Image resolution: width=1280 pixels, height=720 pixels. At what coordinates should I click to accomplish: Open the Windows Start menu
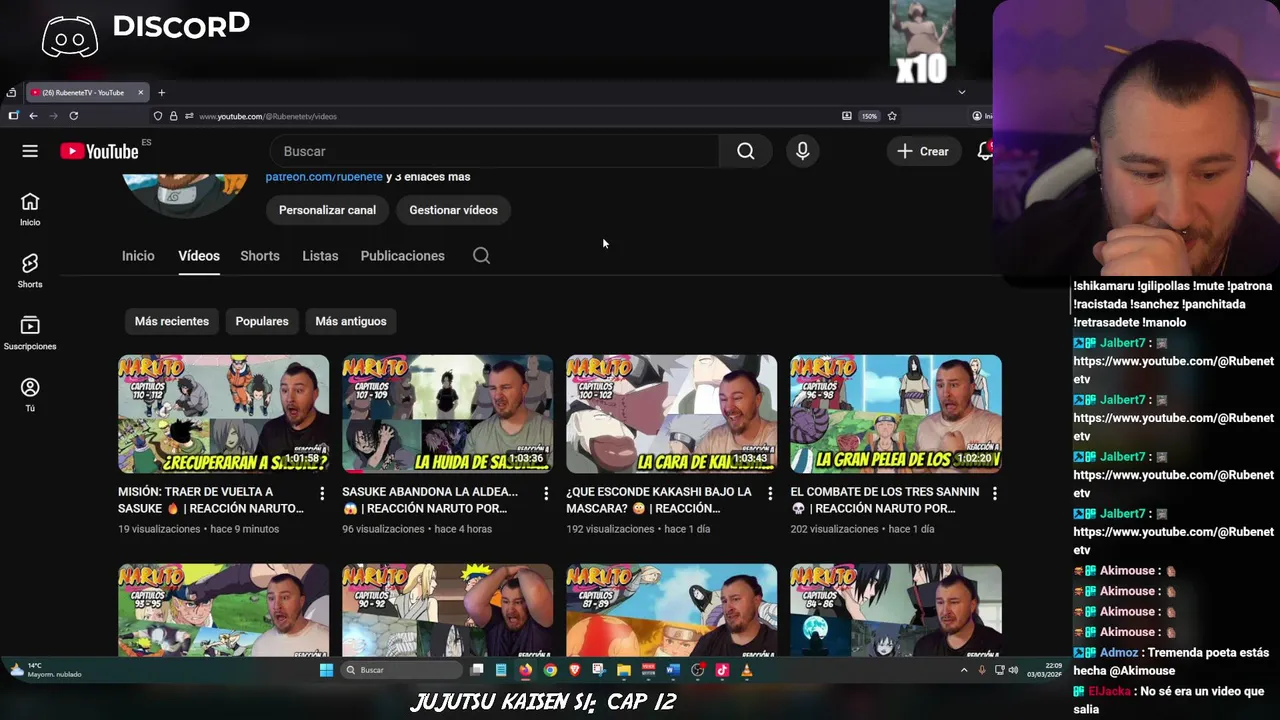[x=326, y=670]
